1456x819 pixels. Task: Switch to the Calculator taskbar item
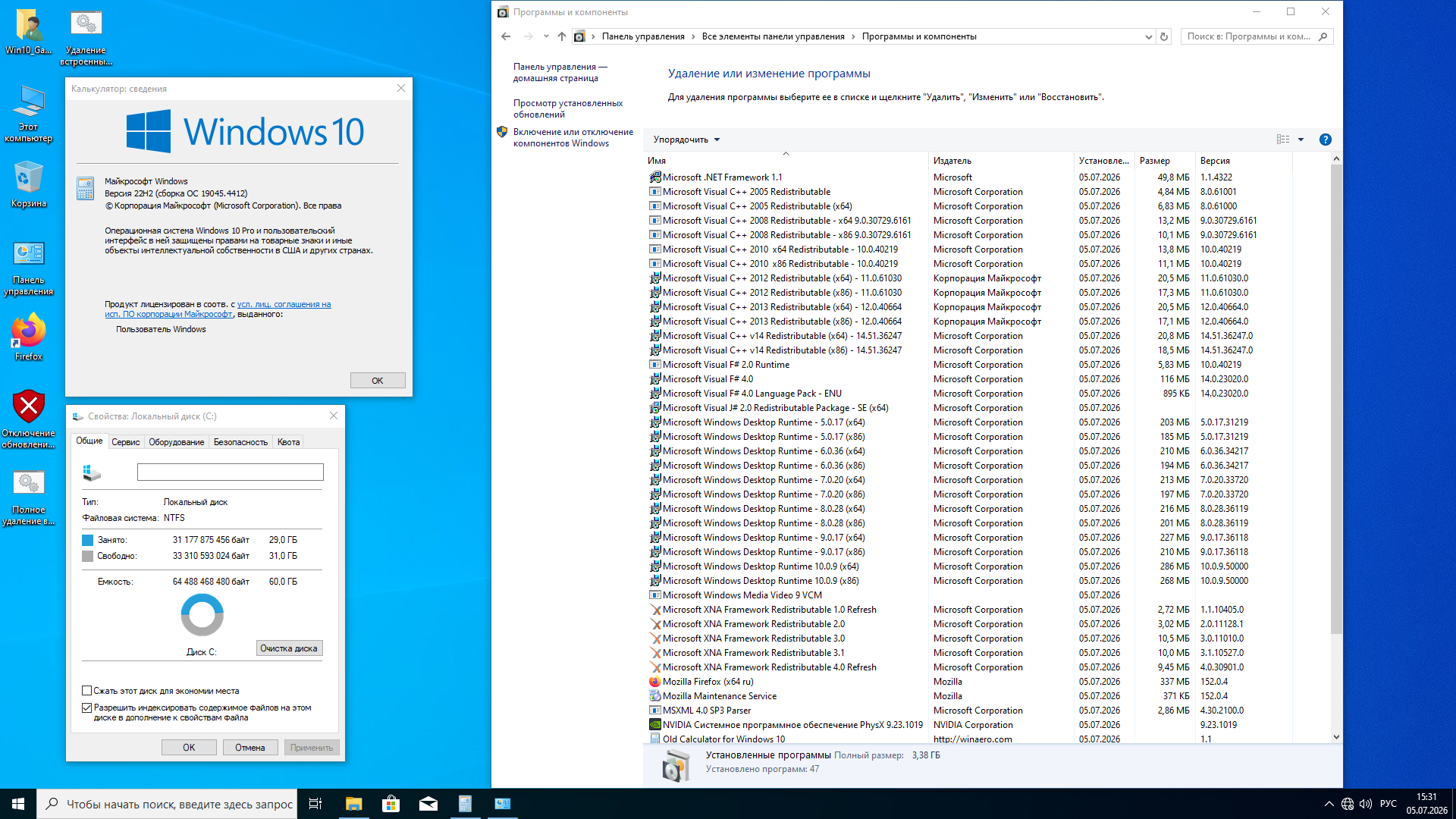point(465,804)
